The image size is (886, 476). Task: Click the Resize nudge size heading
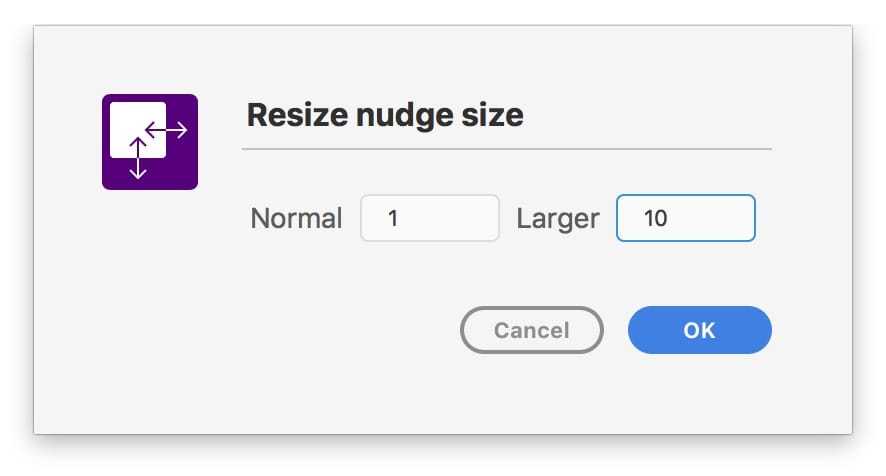384,115
